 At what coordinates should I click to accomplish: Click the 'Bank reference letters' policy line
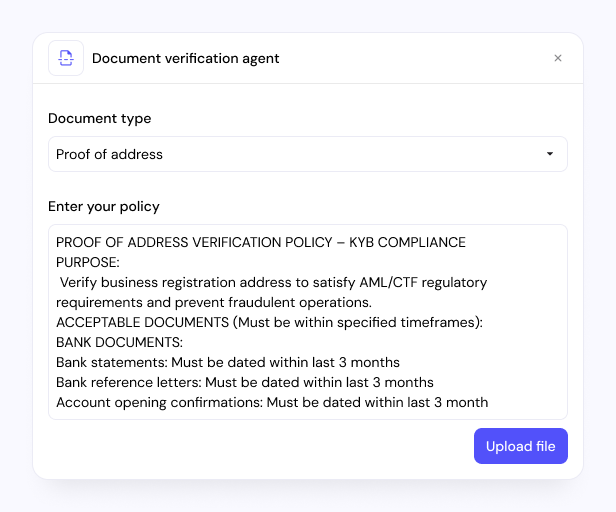click(244, 382)
